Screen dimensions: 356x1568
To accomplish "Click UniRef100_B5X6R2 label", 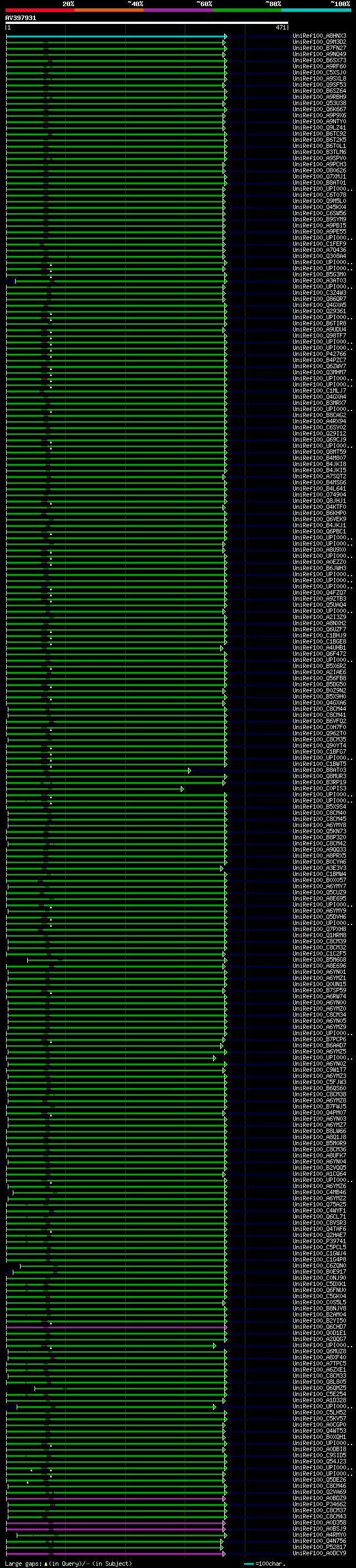I will click(x=319, y=666).
